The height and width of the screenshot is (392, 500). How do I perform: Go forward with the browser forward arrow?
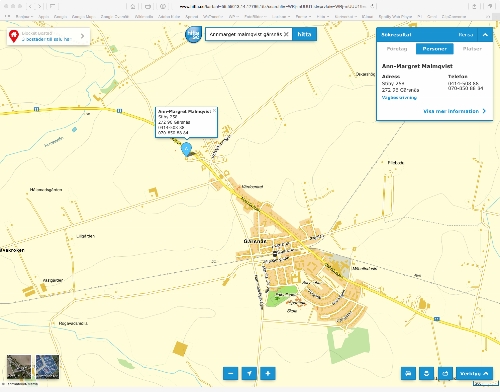point(39,6)
